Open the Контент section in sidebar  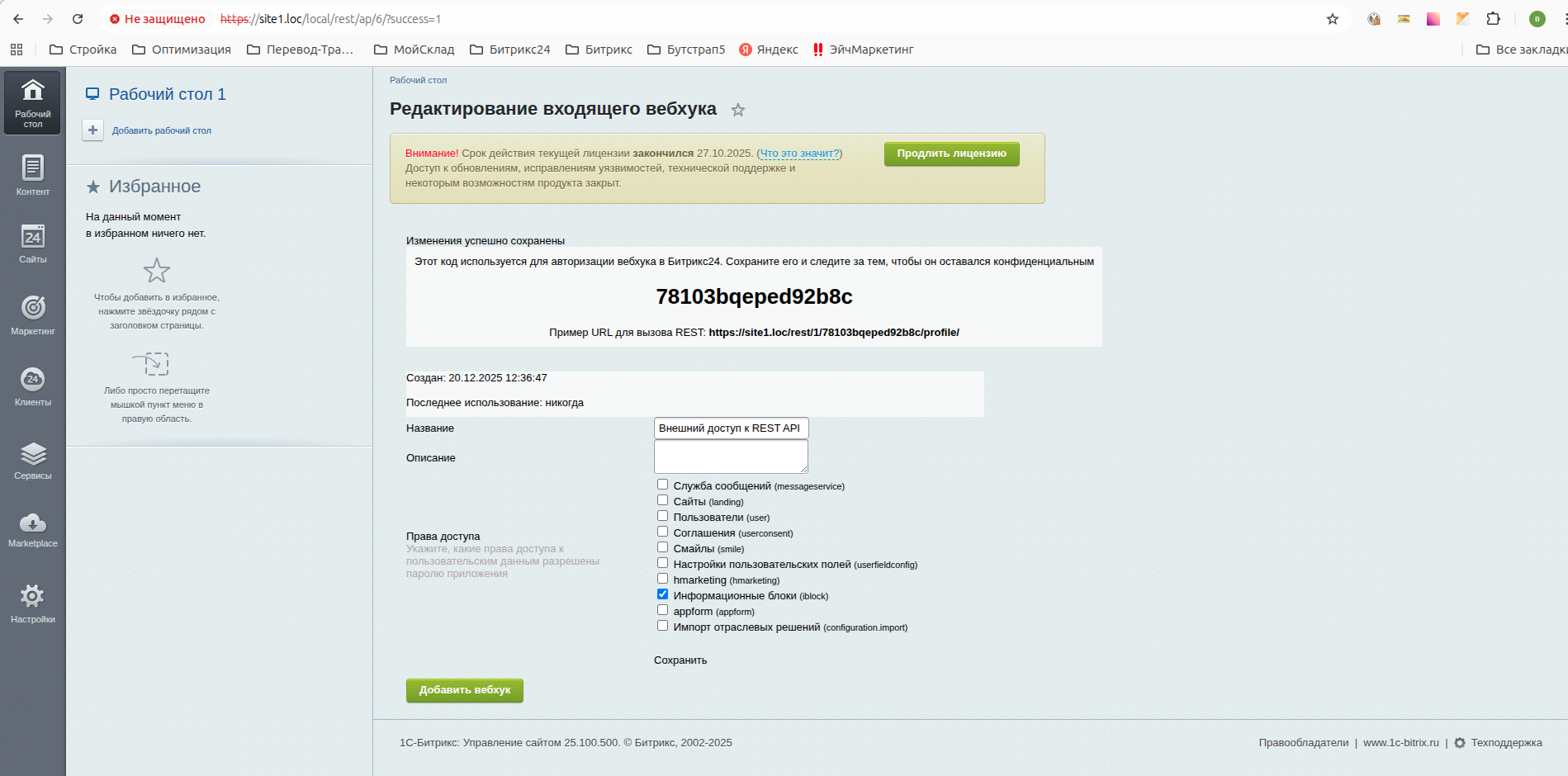[32, 175]
